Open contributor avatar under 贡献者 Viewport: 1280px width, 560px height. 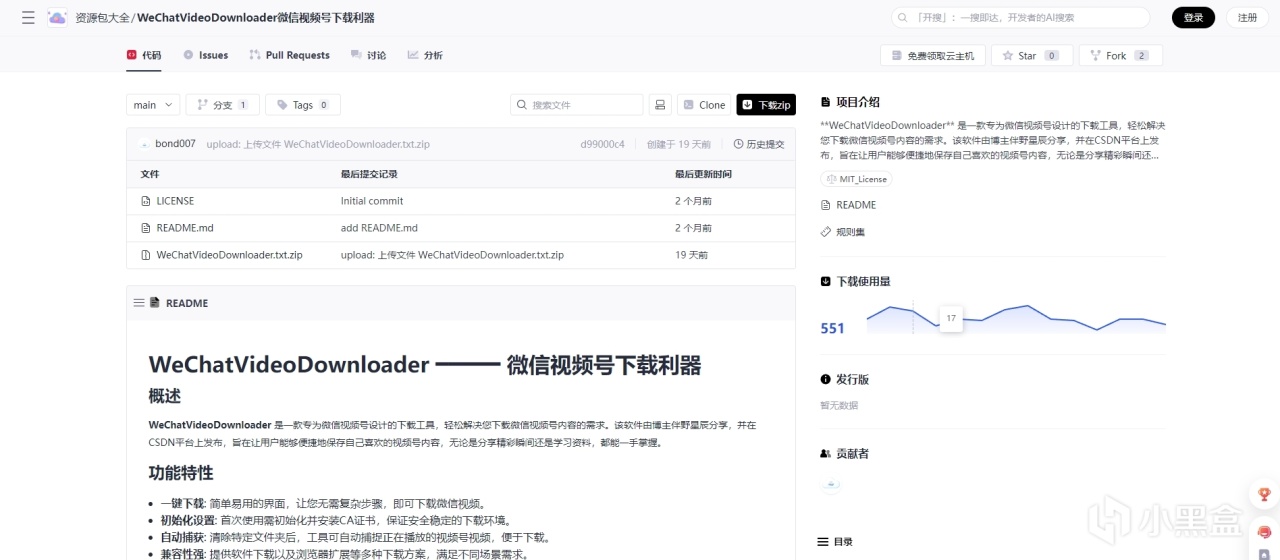(831, 484)
